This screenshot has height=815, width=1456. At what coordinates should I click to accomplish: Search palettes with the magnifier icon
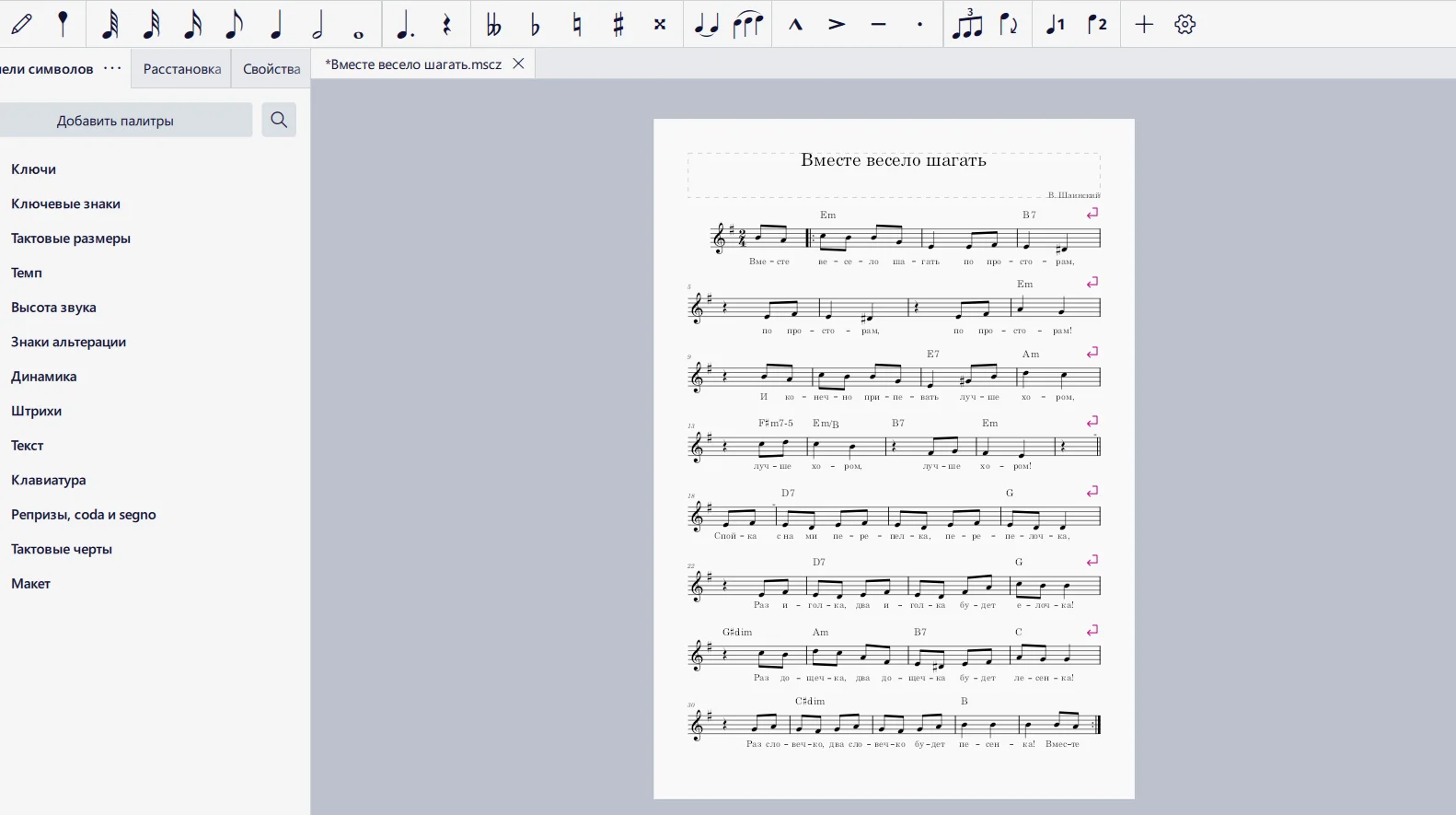pyautogui.click(x=279, y=120)
